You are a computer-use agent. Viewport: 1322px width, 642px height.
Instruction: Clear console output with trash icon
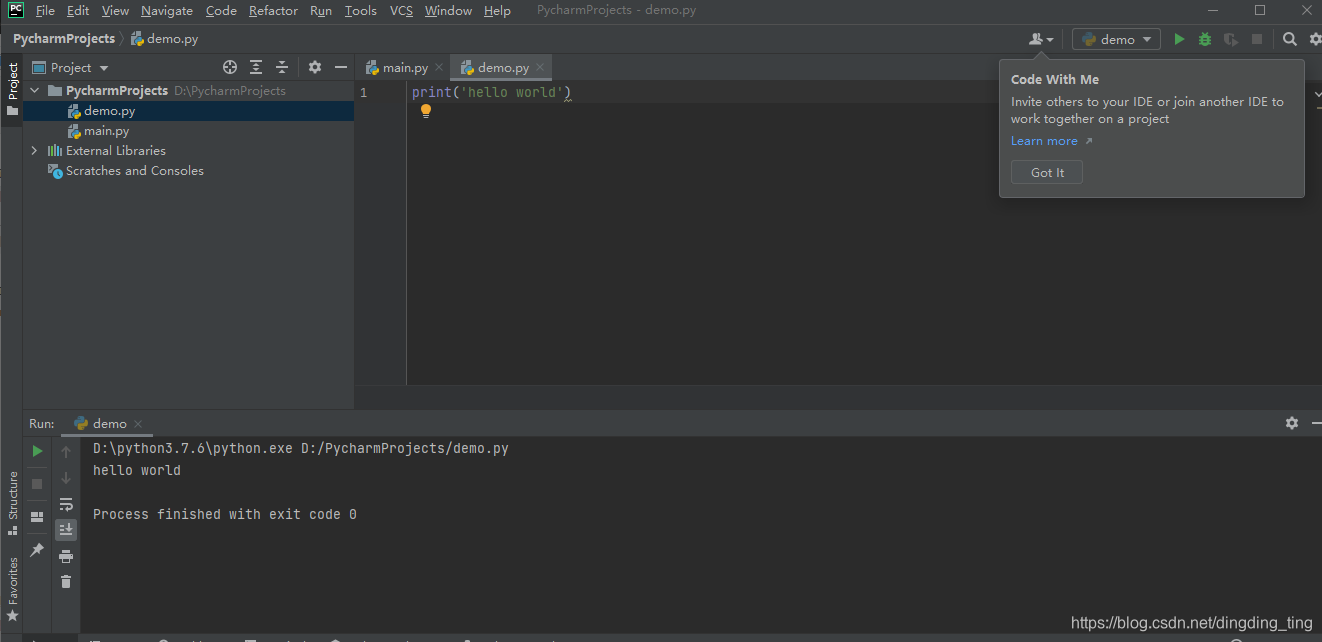coord(66,581)
